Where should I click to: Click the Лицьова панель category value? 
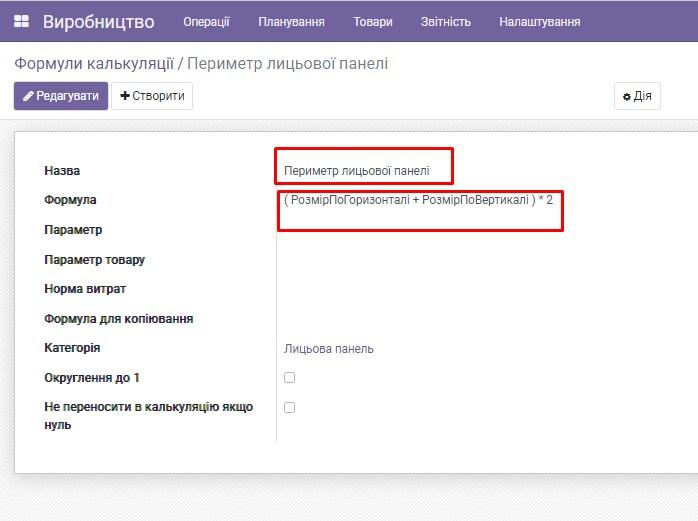pos(329,349)
